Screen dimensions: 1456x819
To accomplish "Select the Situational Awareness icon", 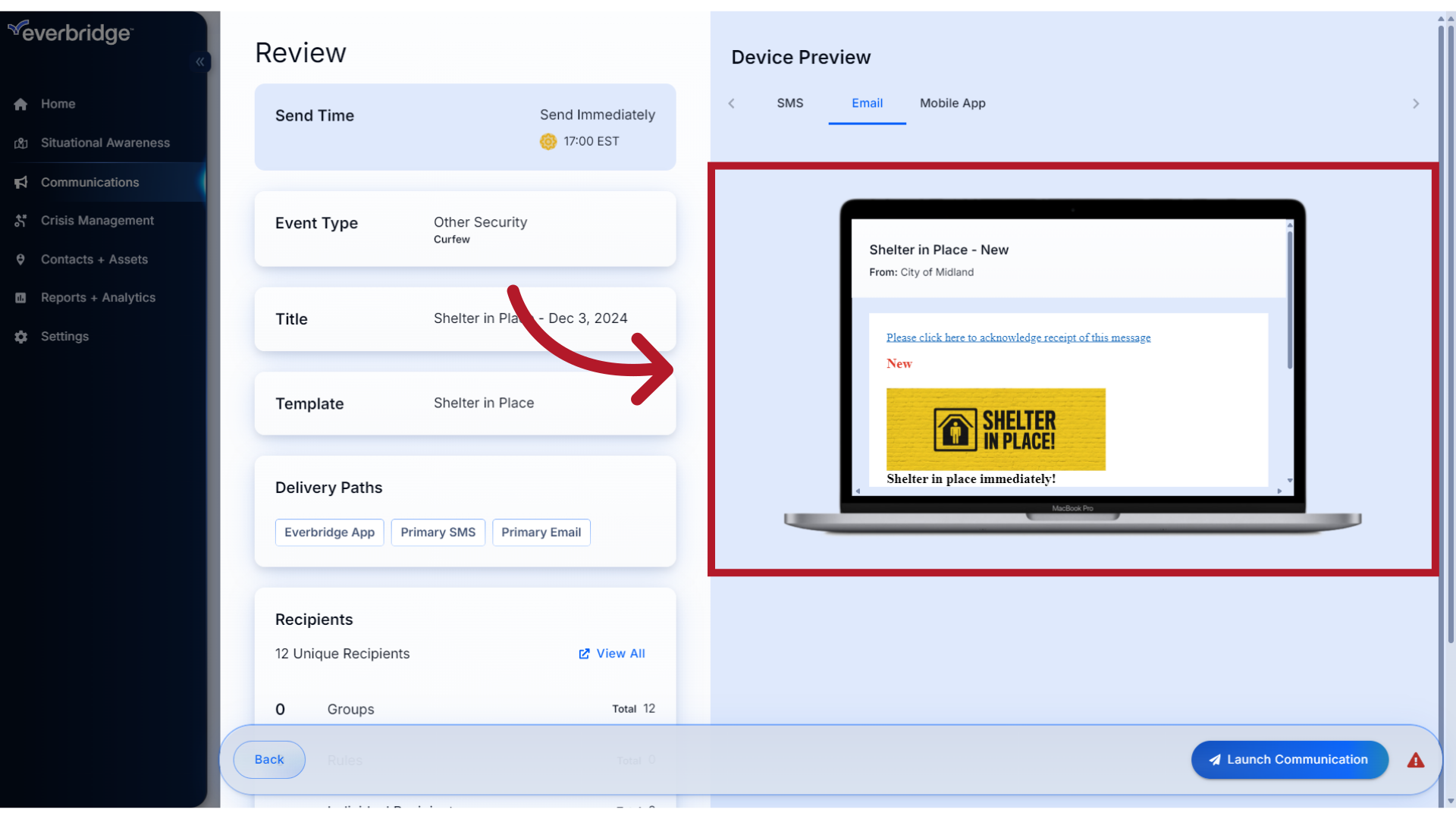I will pyautogui.click(x=20, y=143).
